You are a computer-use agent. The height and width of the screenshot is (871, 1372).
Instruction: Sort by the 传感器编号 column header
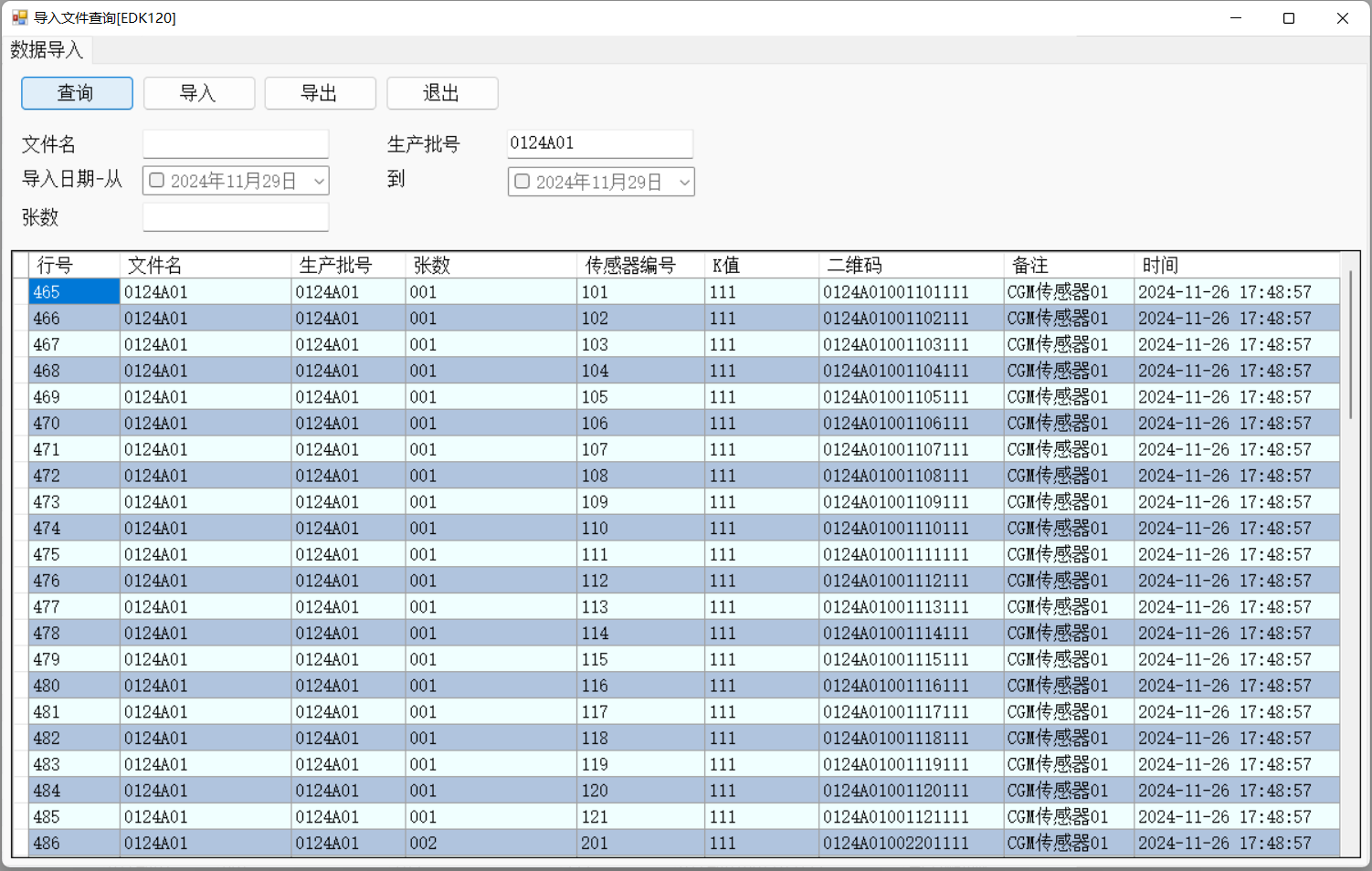point(641,266)
